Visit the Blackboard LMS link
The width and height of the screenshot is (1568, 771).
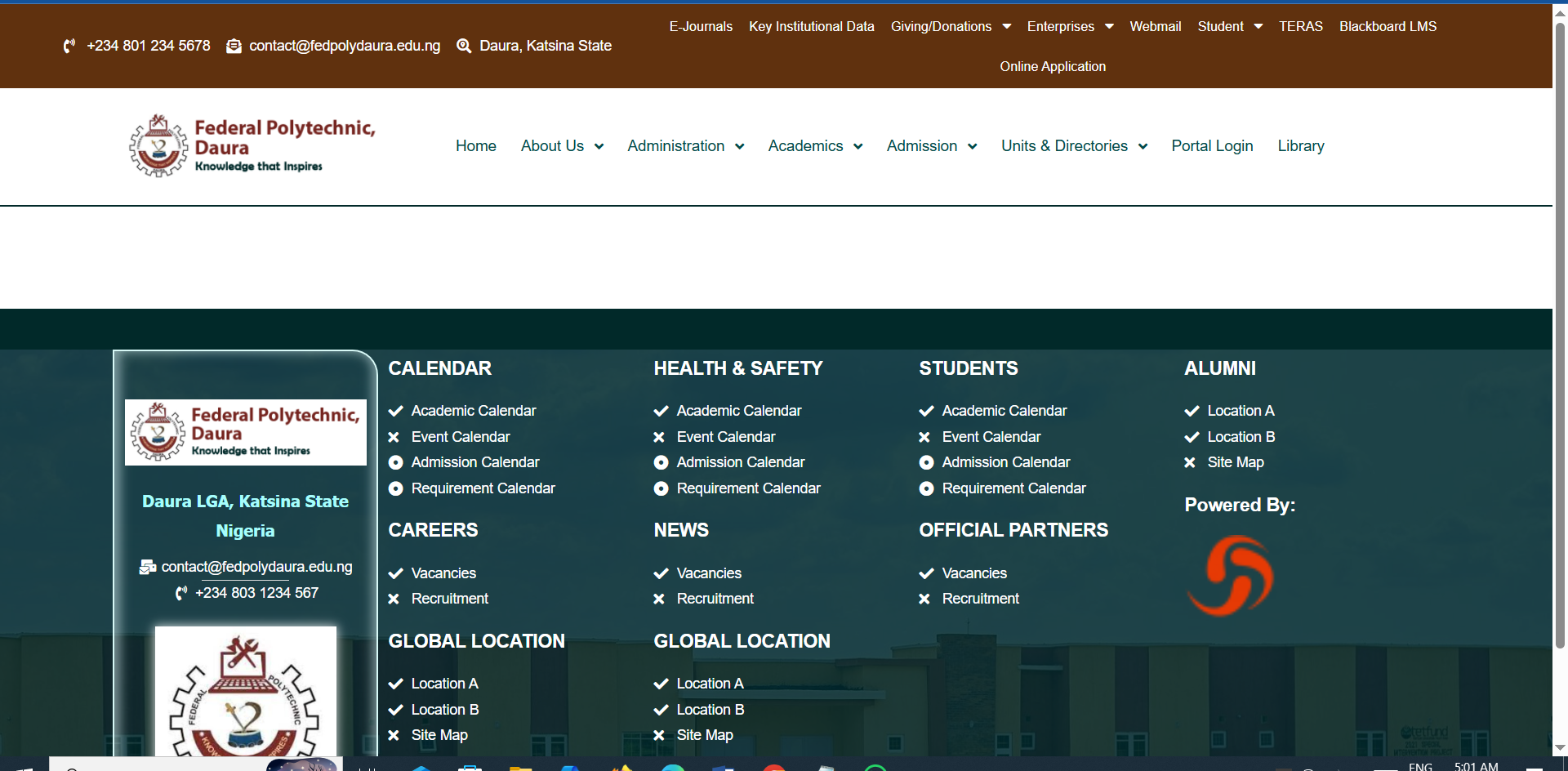[x=1388, y=27]
